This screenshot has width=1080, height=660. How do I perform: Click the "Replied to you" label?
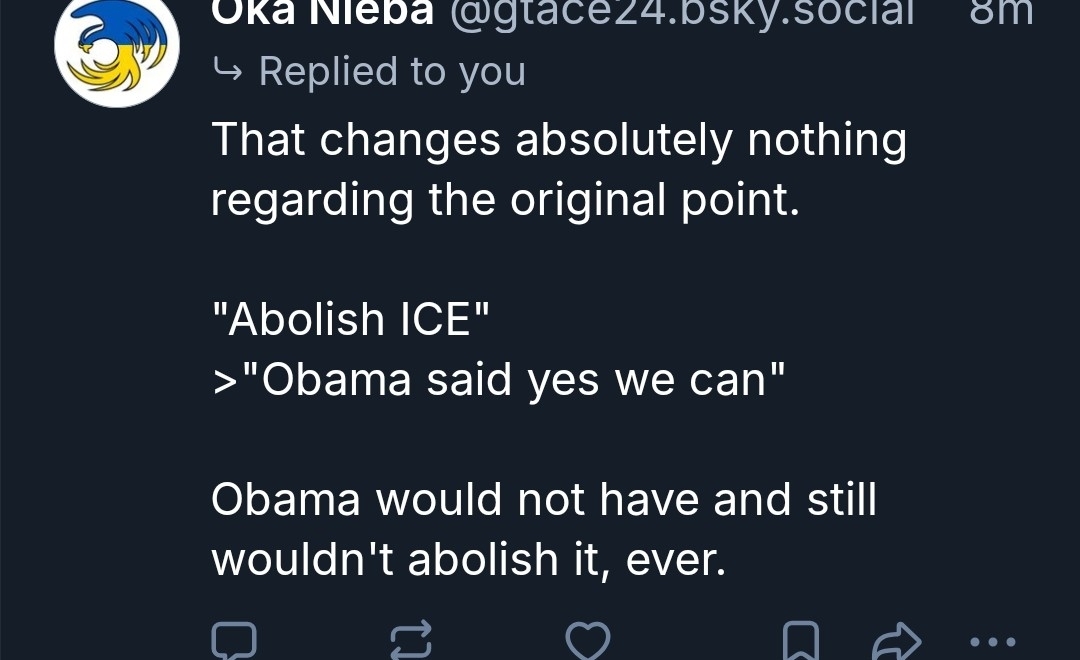[392, 72]
